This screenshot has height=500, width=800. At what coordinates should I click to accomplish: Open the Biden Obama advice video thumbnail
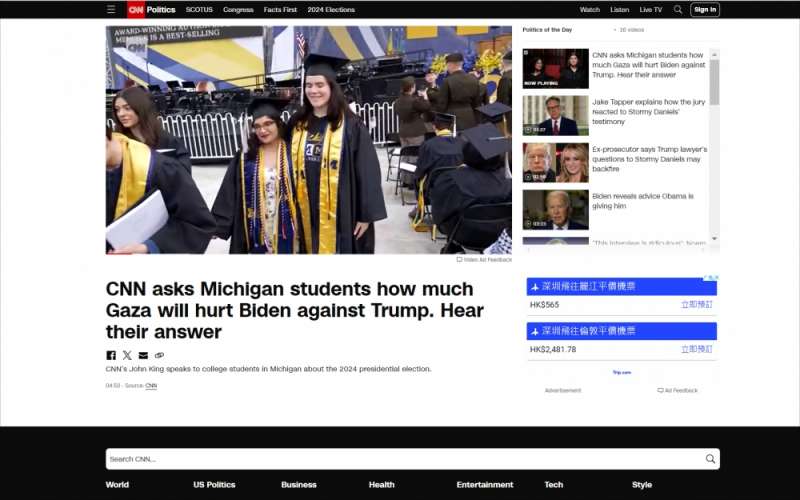(555, 210)
